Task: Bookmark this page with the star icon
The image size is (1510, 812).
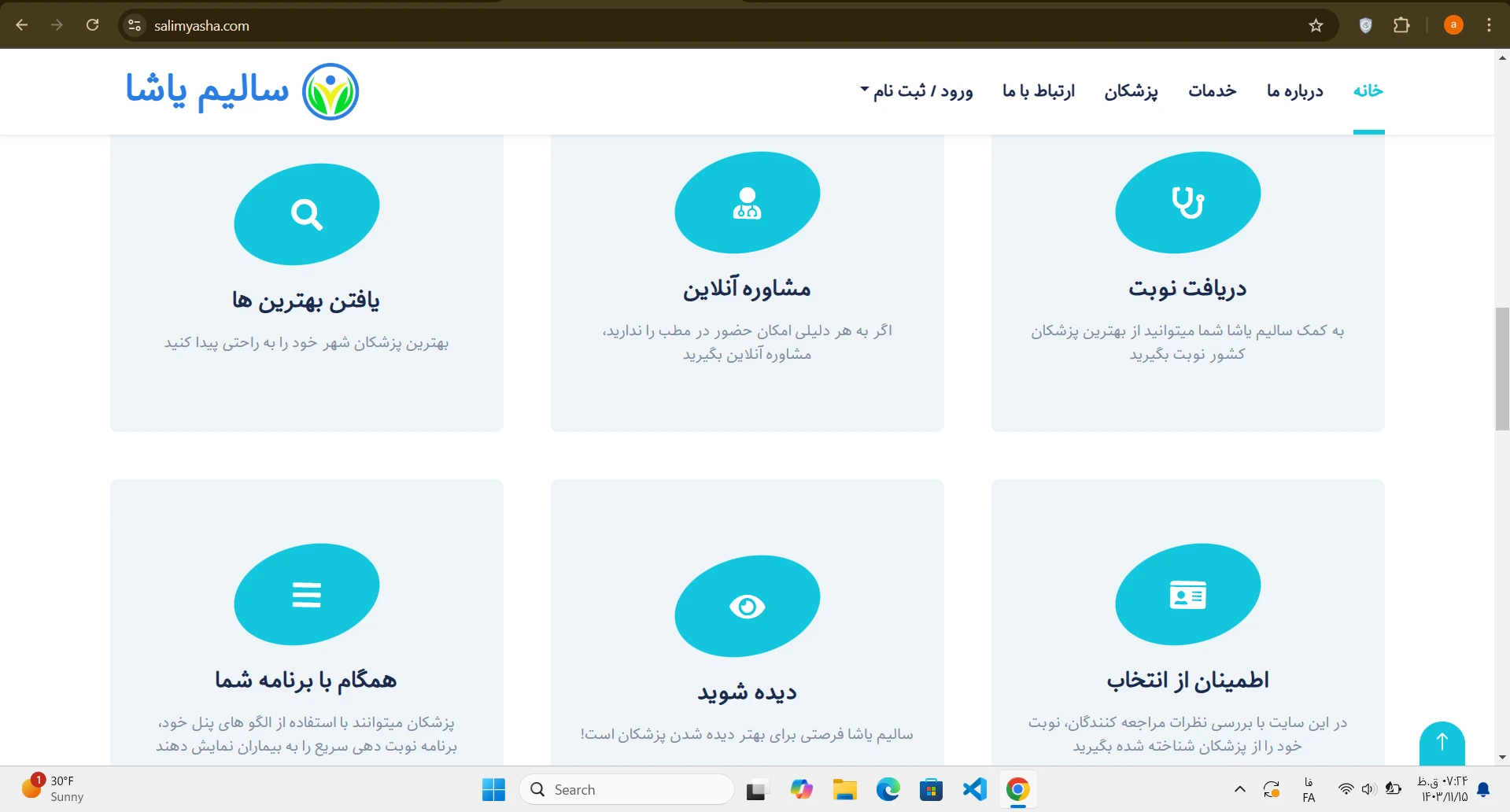Action: click(1316, 25)
